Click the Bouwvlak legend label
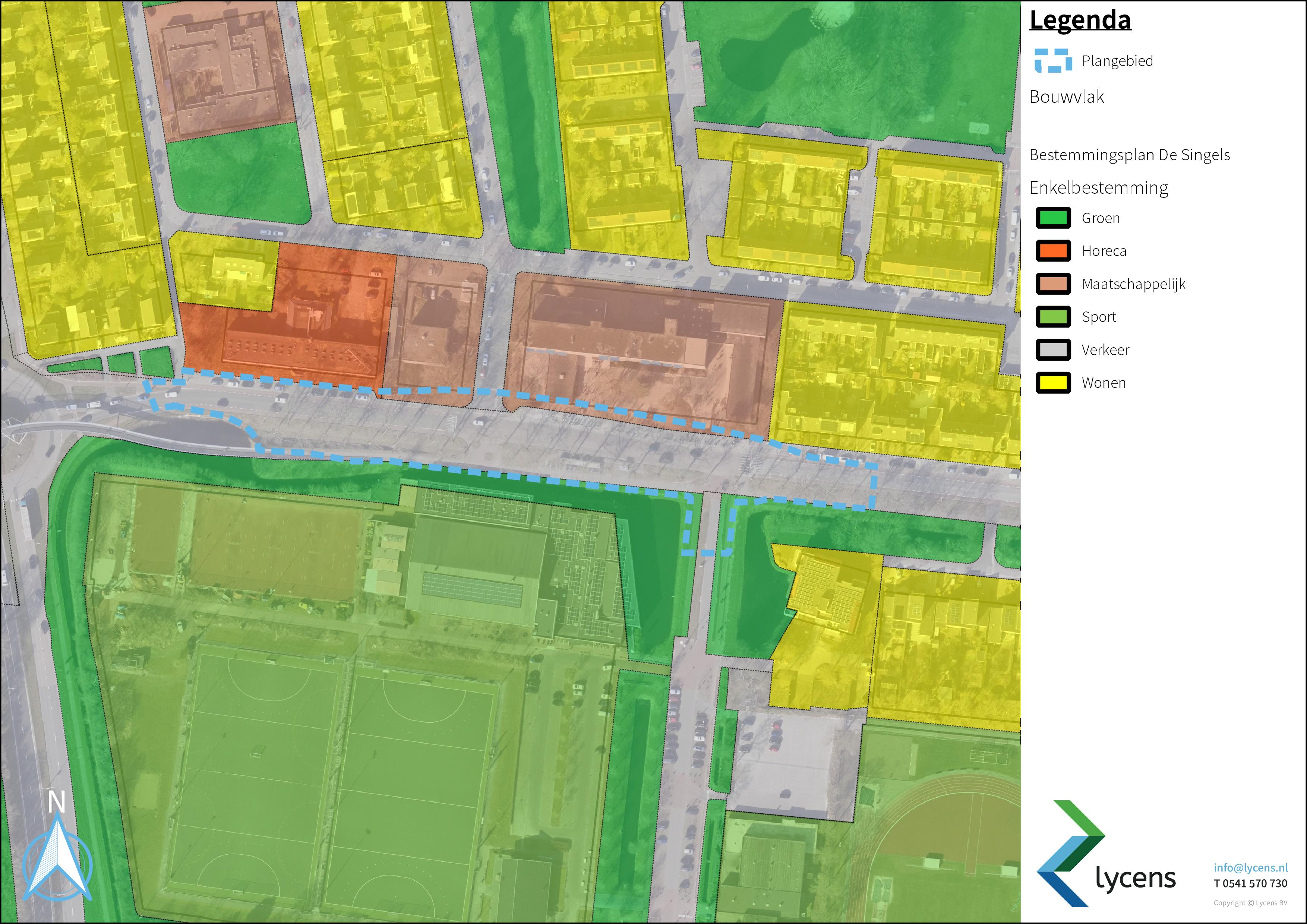Screen dimensions: 1307x924 pyautogui.click(x=1066, y=97)
